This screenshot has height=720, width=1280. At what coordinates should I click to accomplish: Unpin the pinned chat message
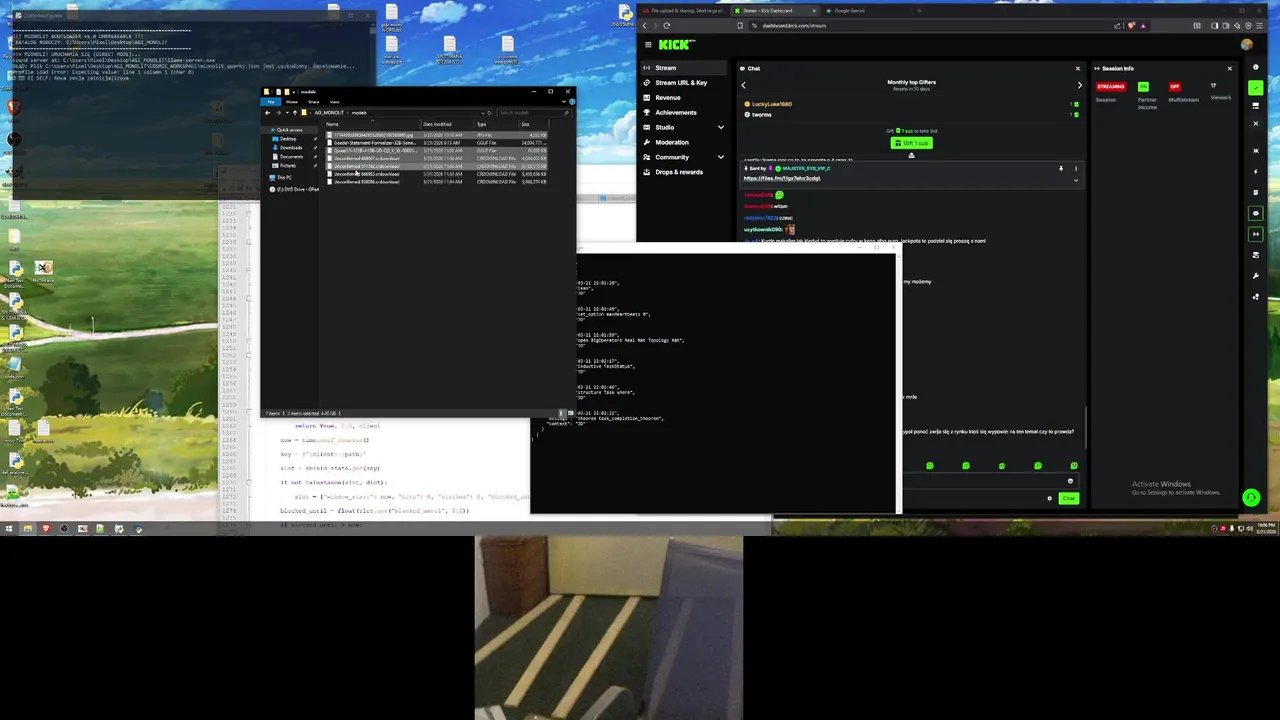click(x=1061, y=168)
